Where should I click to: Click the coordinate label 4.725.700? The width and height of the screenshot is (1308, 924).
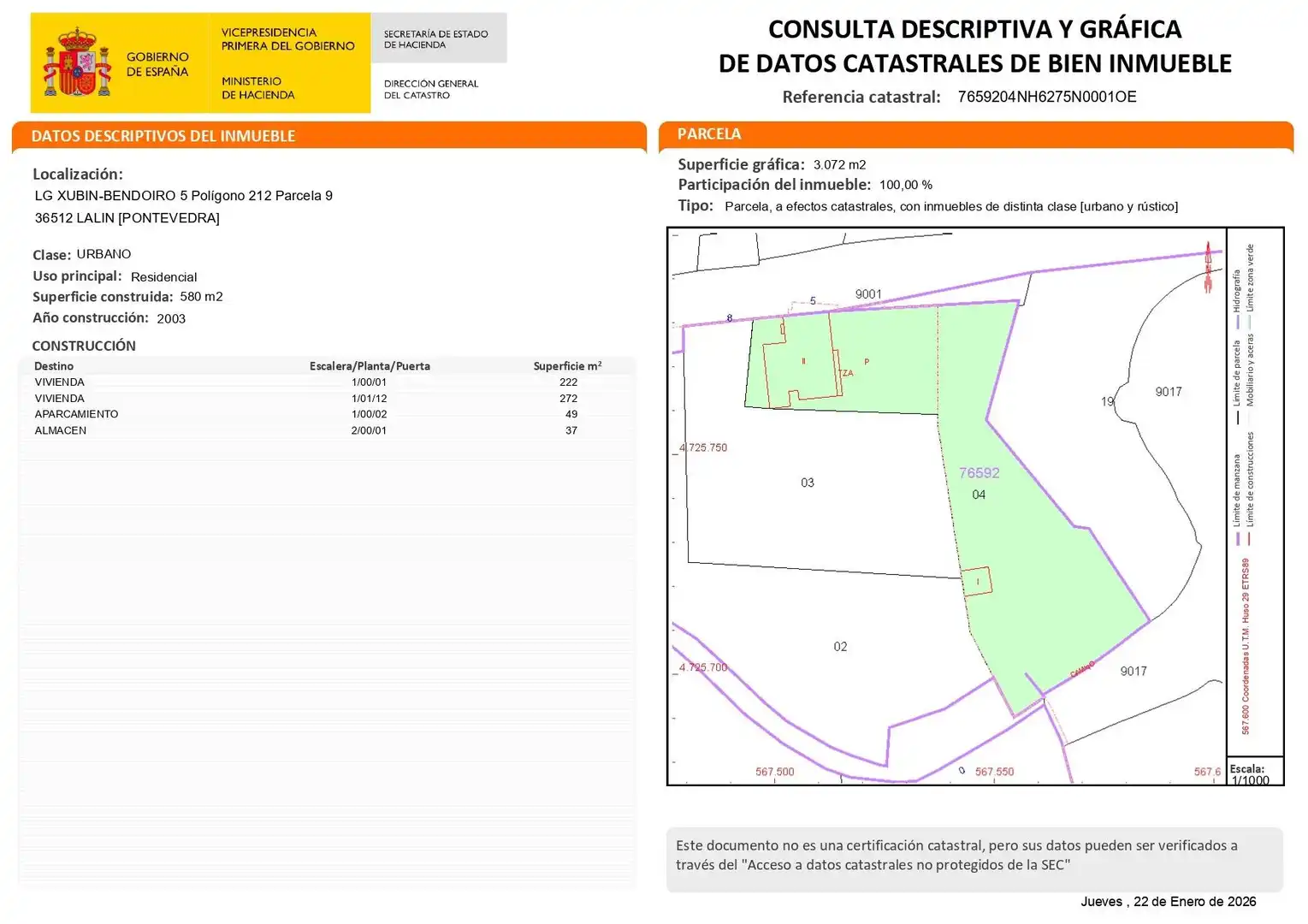click(x=703, y=667)
